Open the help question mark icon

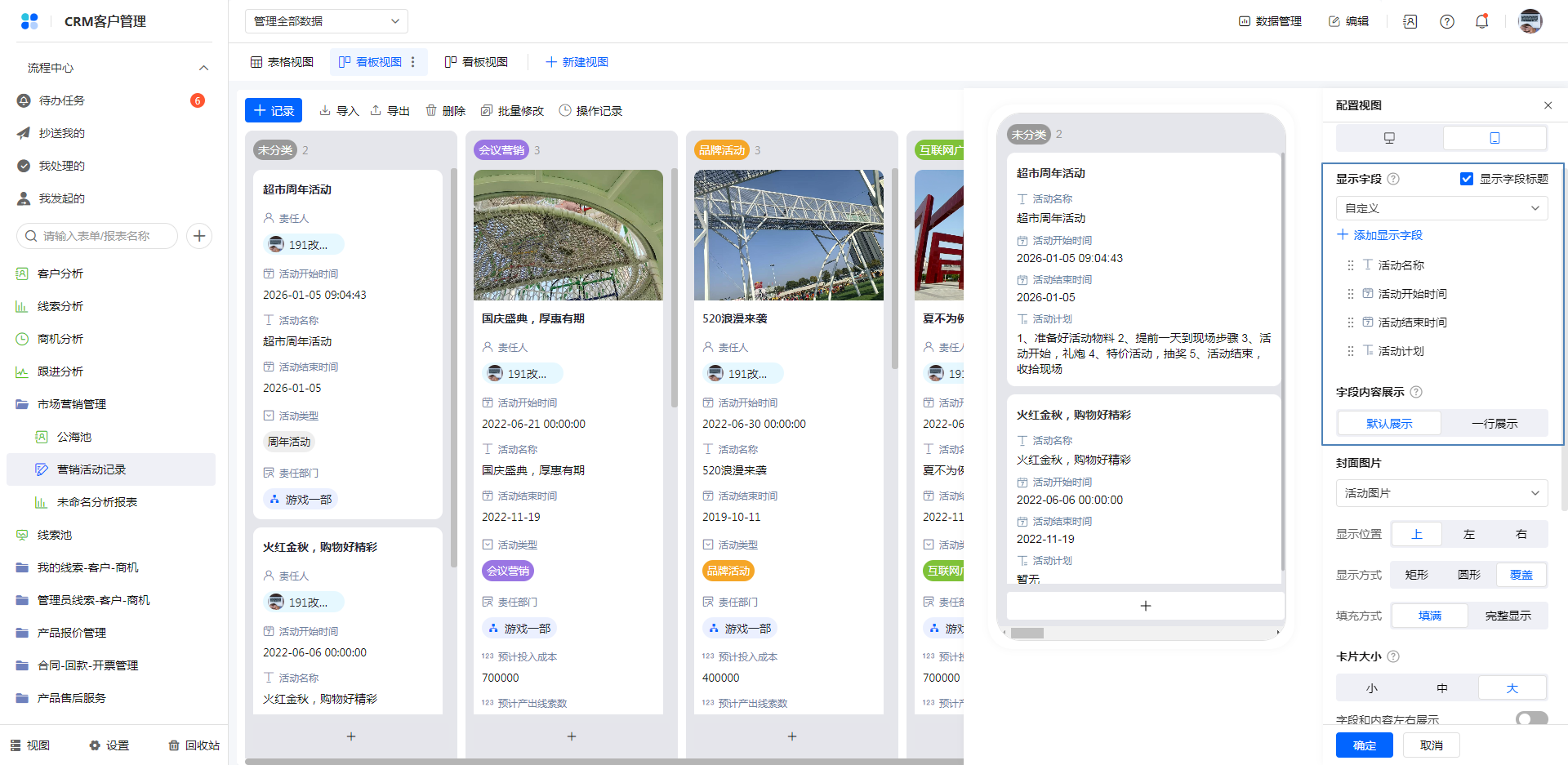[1446, 21]
